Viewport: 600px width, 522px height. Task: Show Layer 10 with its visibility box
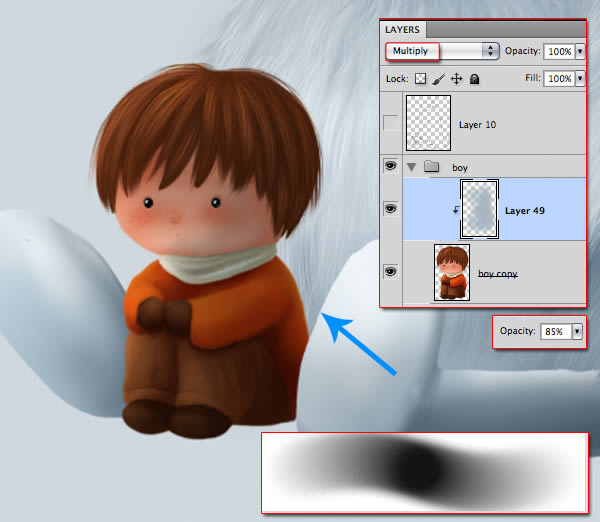(x=390, y=123)
